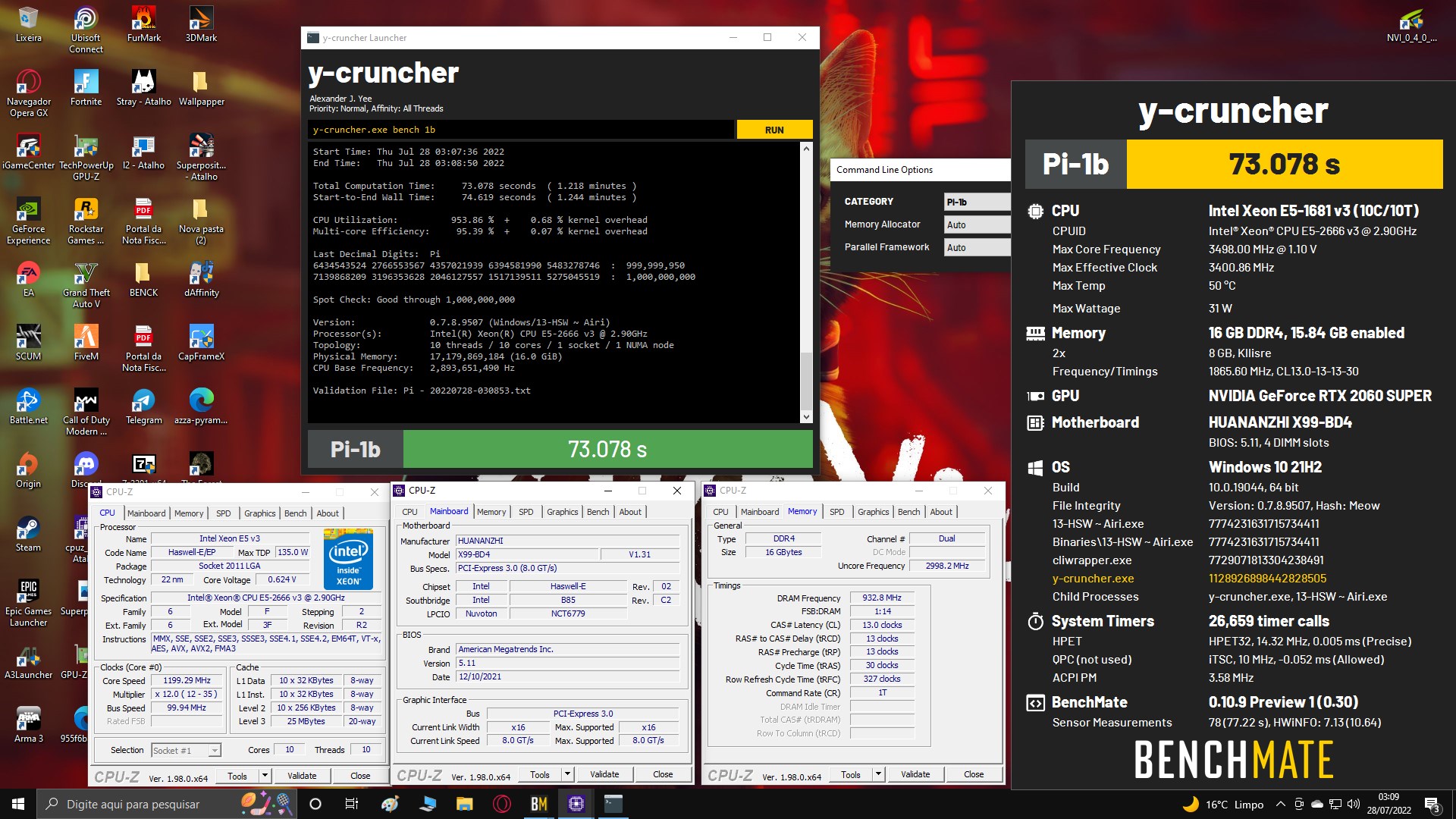Screen dimensions: 1456x819
Task: Open TechPowerUp GPU-Z shortcut
Action: (86, 157)
